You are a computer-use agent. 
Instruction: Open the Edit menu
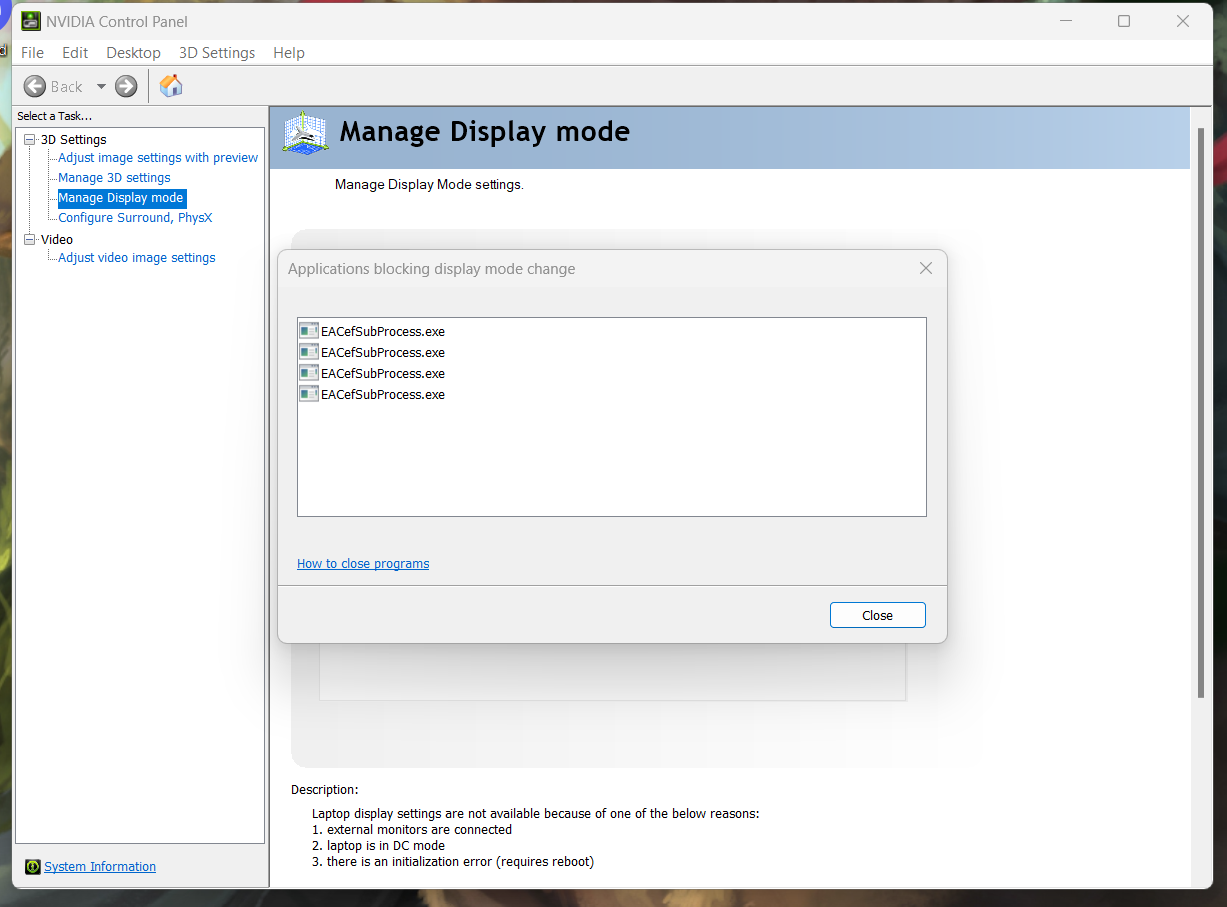75,53
